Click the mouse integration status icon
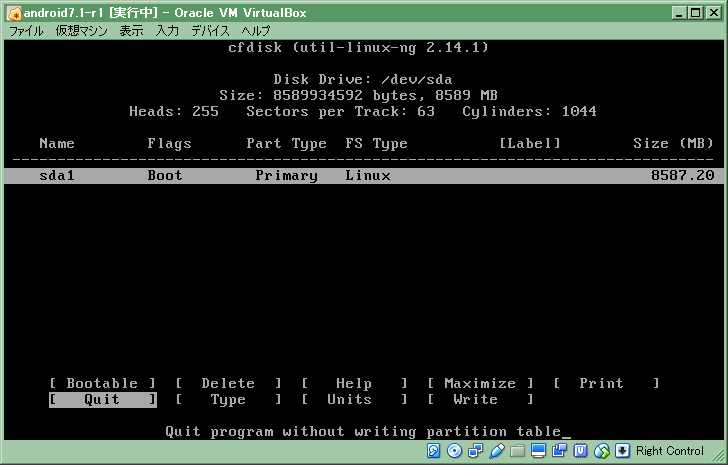 coord(602,451)
